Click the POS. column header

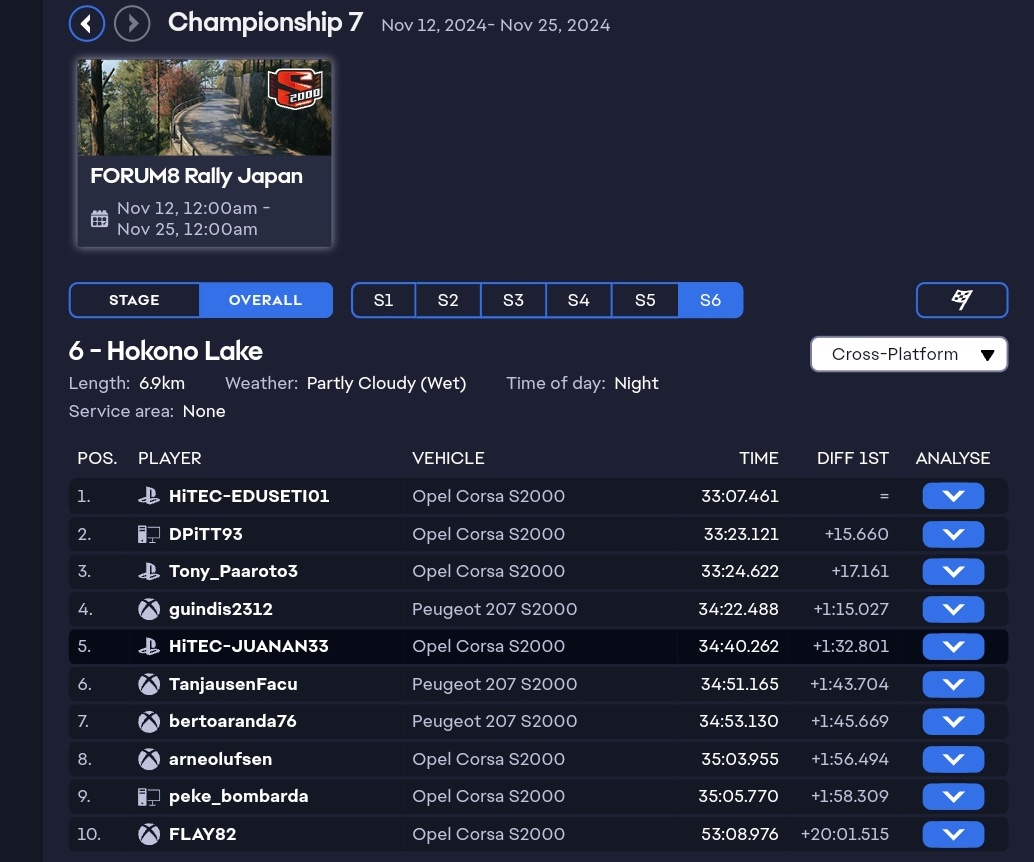click(x=97, y=458)
